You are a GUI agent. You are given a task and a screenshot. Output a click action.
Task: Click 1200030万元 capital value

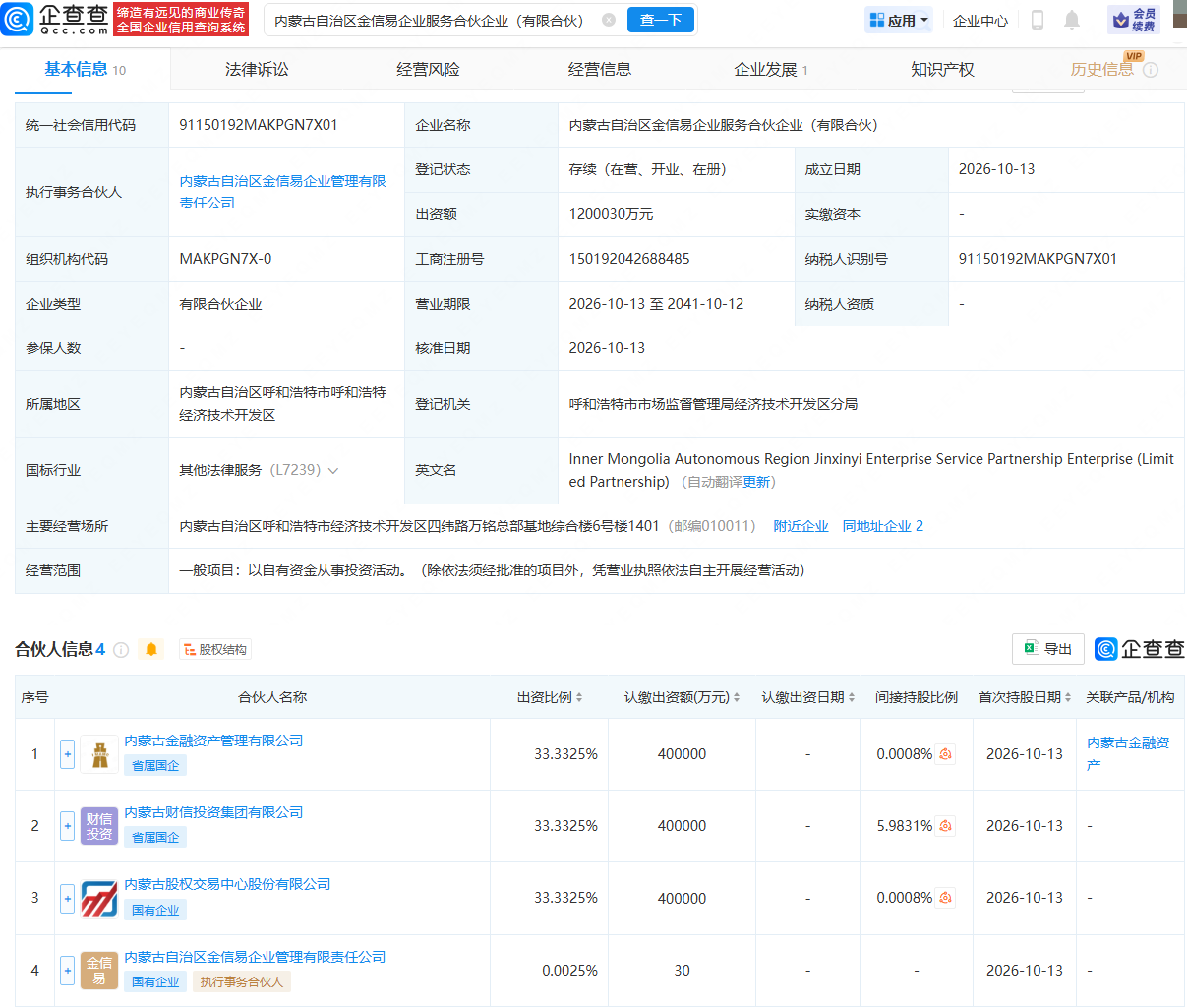pos(611,214)
